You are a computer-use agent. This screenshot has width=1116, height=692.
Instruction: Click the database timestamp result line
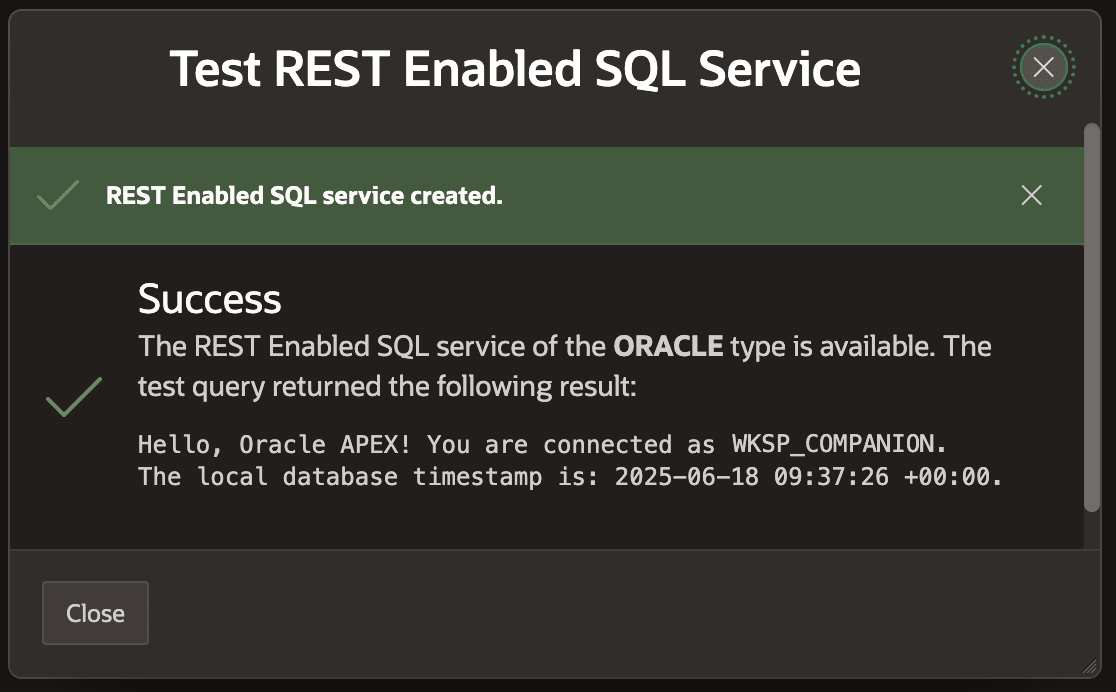(x=570, y=476)
